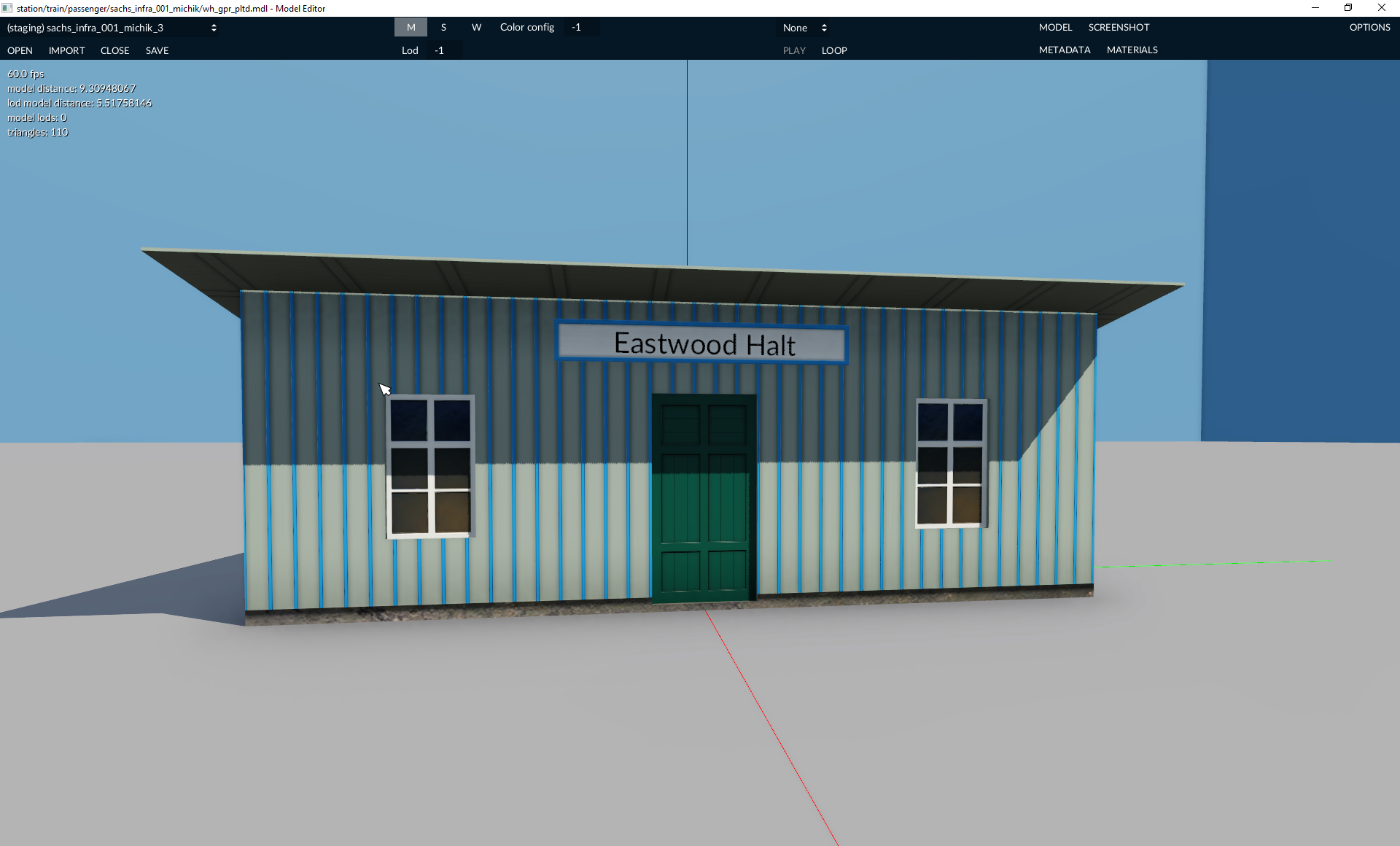Edit the Color config value field
The height and width of the screenshot is (846, 1400).
point(583,27)
